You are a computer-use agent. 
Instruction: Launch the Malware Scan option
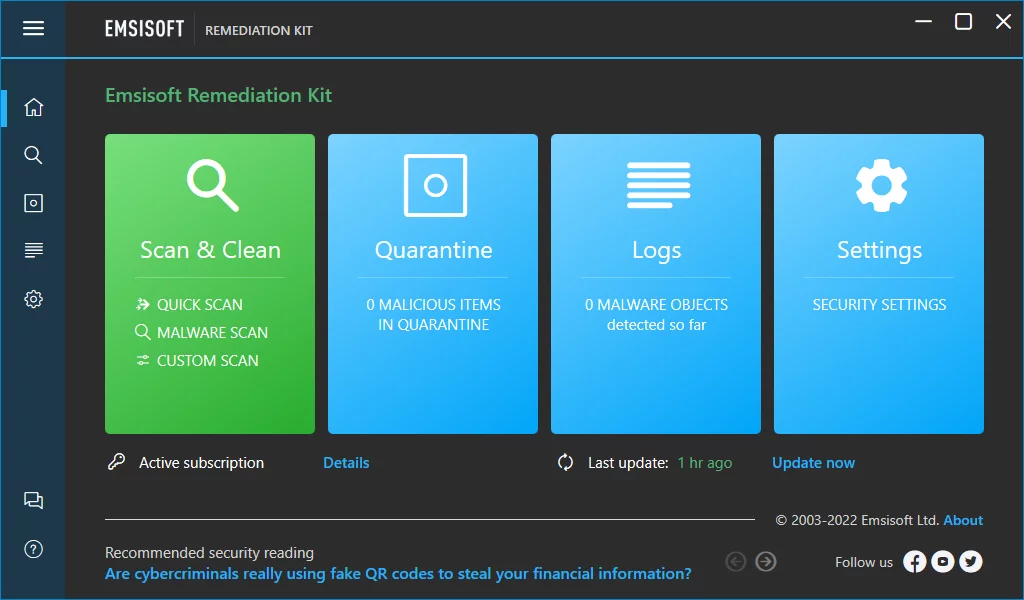click(212, 333)
